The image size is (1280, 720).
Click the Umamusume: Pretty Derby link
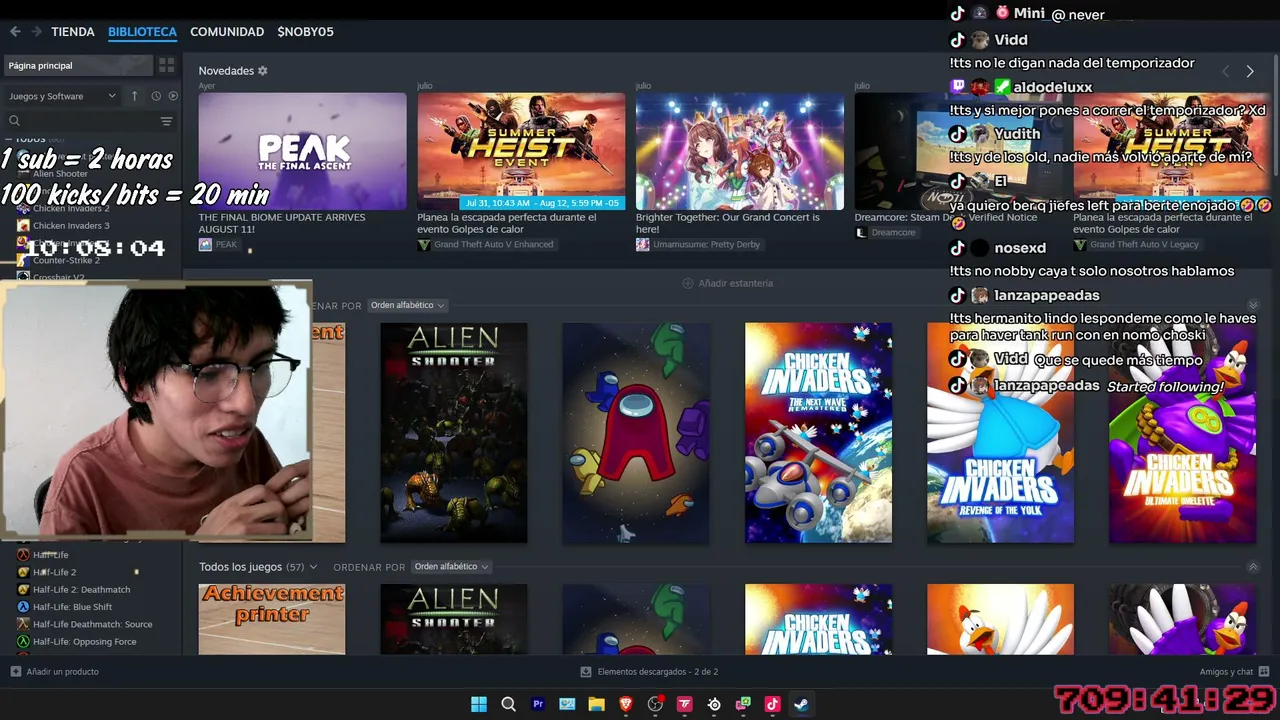(x=698, y=244)
